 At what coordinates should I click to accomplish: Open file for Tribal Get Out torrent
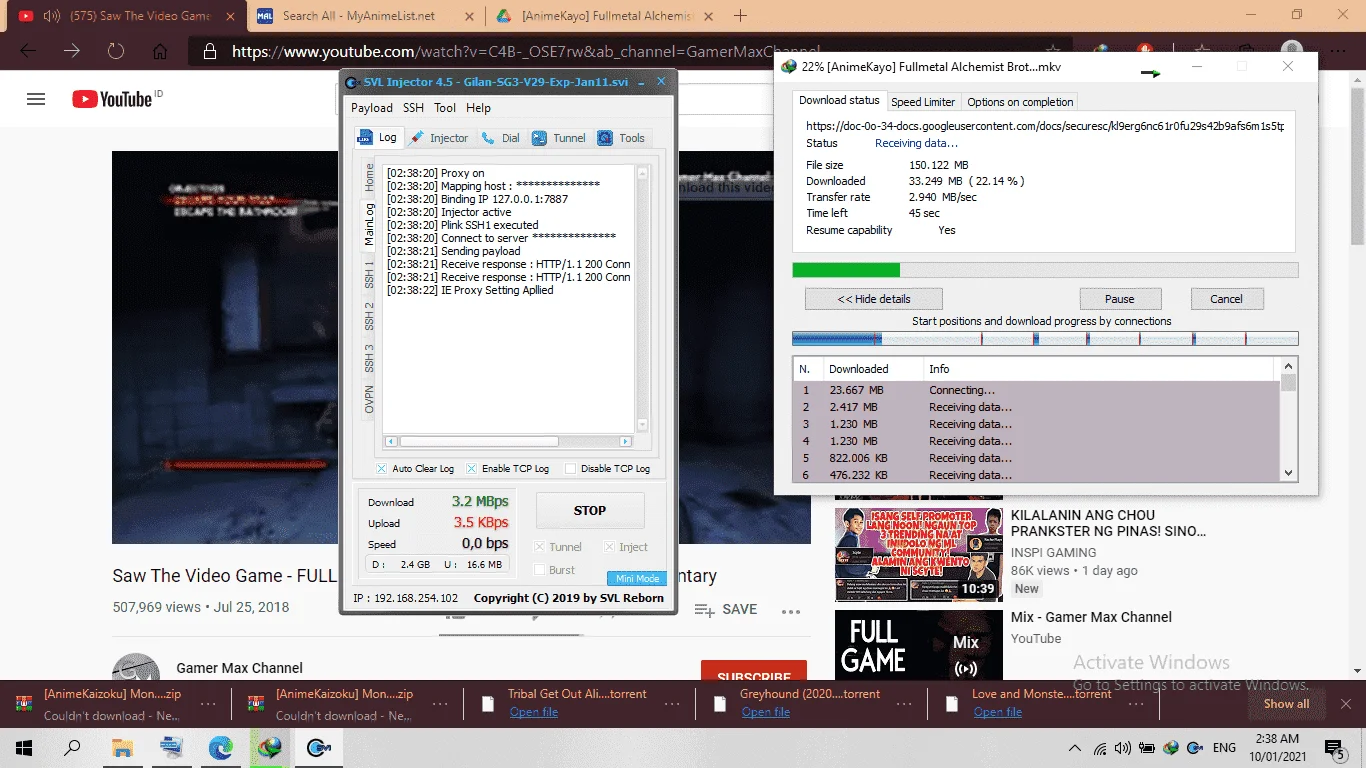[534, 713]
